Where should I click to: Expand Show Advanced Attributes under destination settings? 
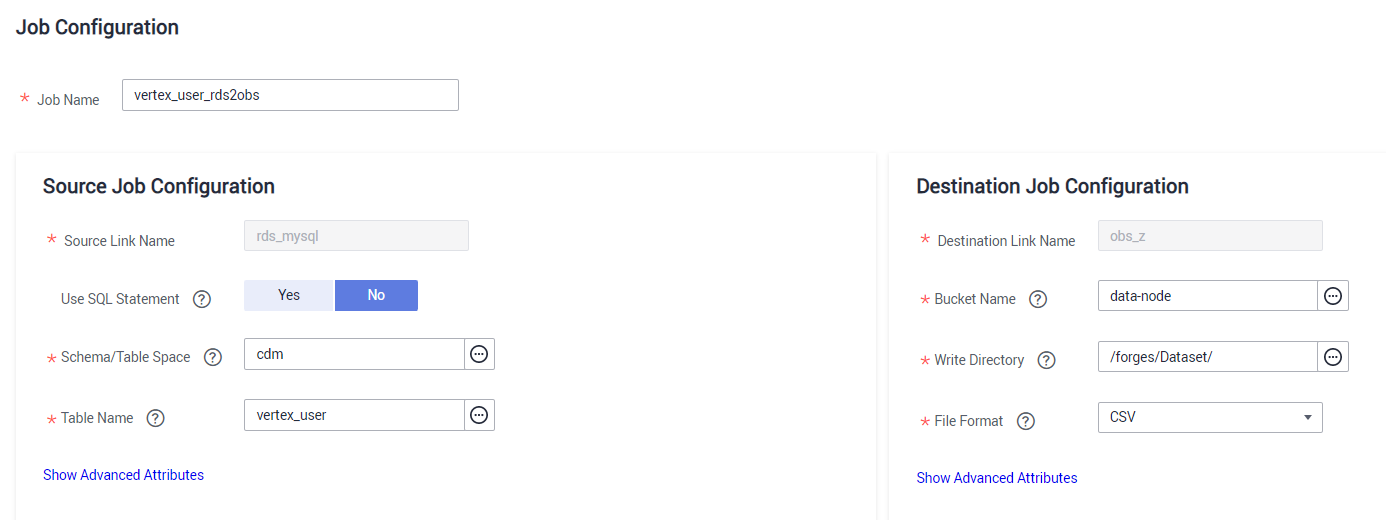pyautogui.click(x=997, y=478)
